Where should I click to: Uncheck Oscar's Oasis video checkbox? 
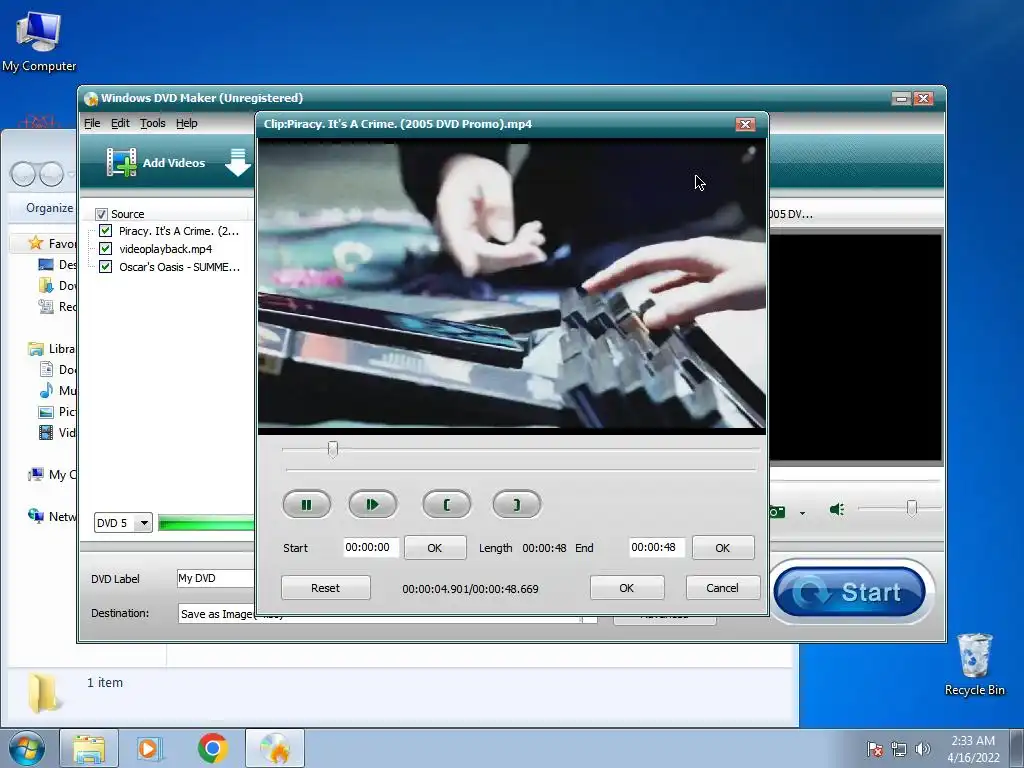(x=105, y=266)
